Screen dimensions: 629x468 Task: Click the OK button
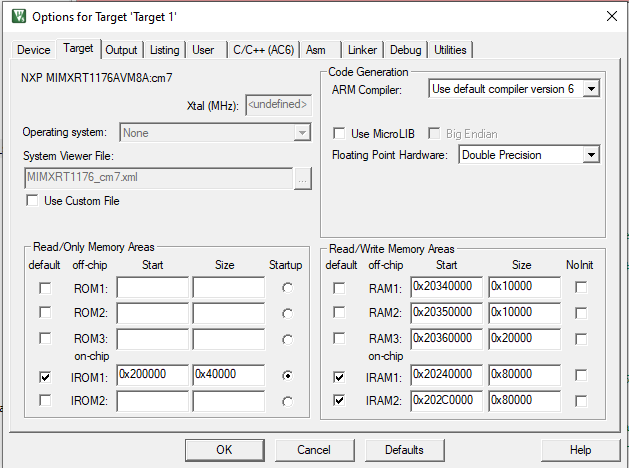pyautogui.click(x=224, y=450)
